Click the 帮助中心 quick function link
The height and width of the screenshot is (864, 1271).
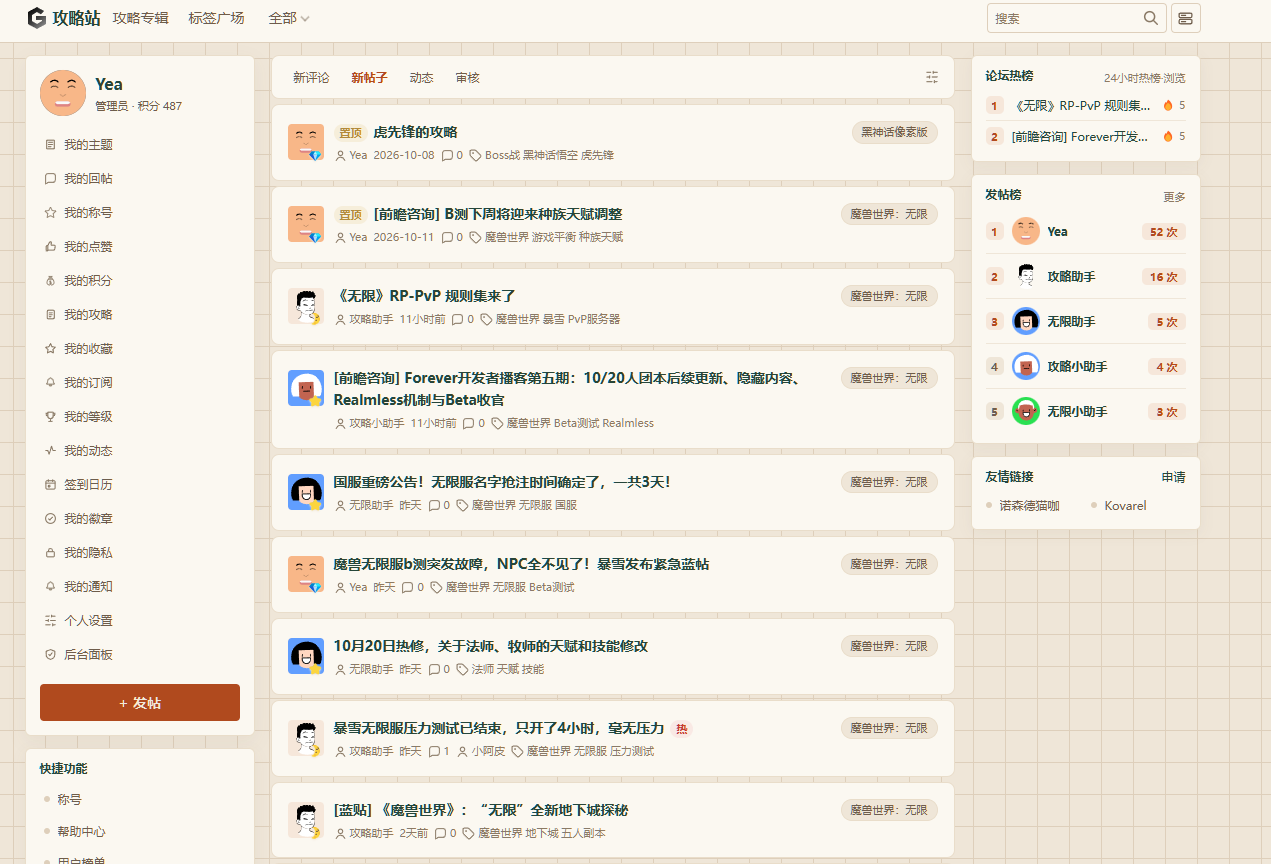[81, 832]
